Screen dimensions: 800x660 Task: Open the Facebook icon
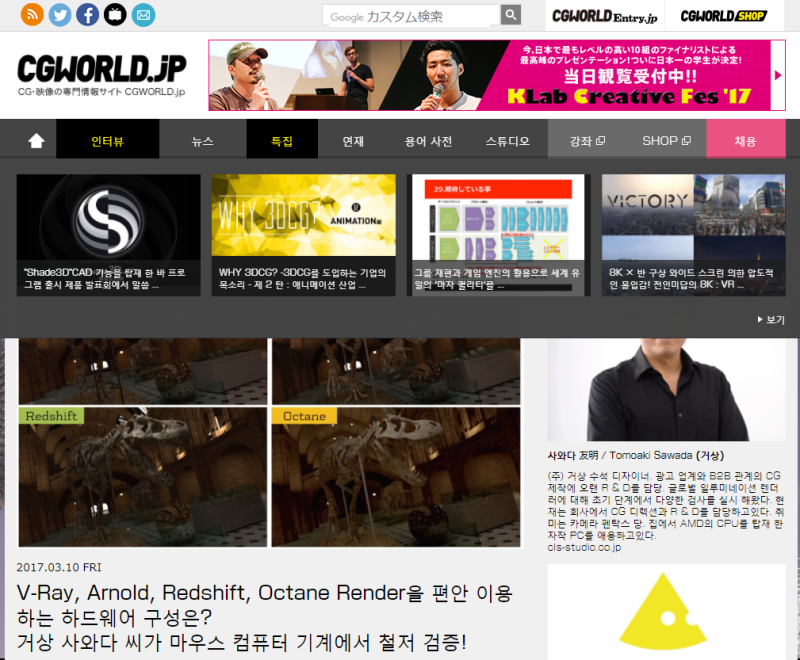[88, 15]
